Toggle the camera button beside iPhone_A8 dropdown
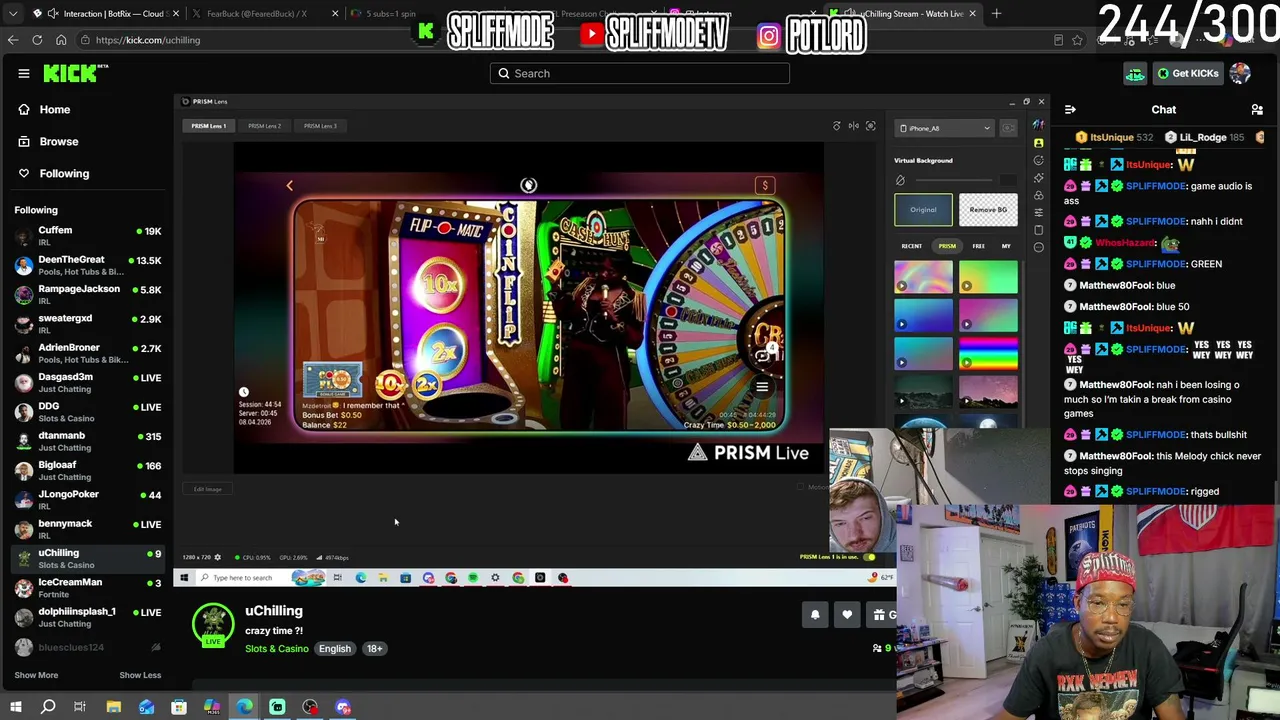This screenshot has height=720, width=1280. tap(1008, 128)
